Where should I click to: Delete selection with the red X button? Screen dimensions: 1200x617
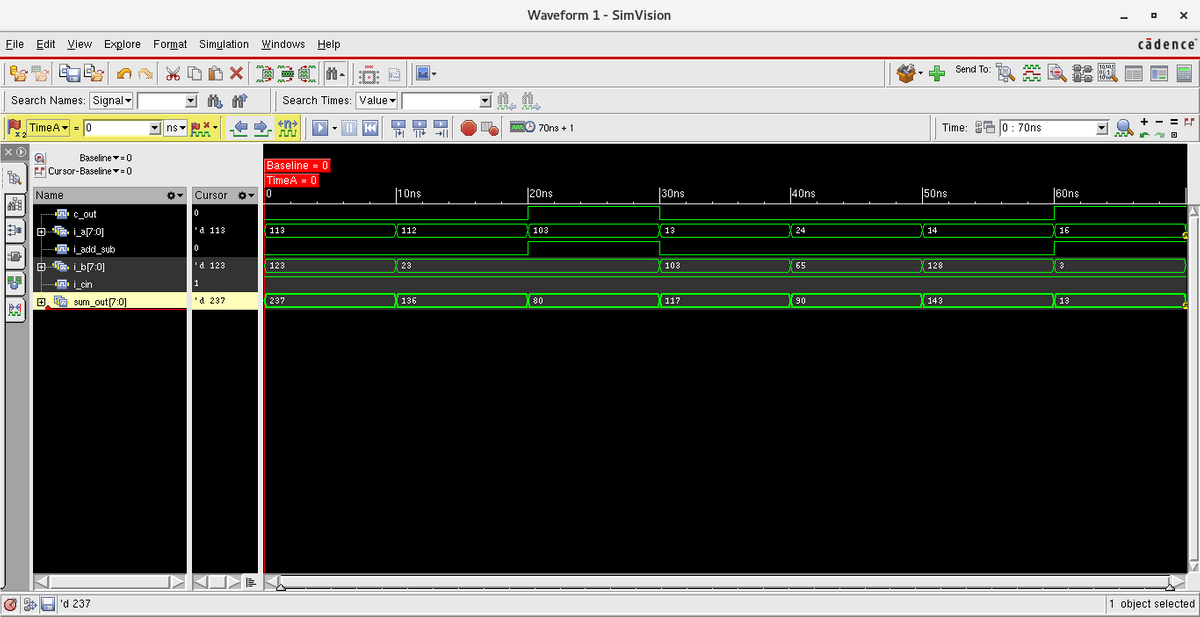(x=237, y=73)
